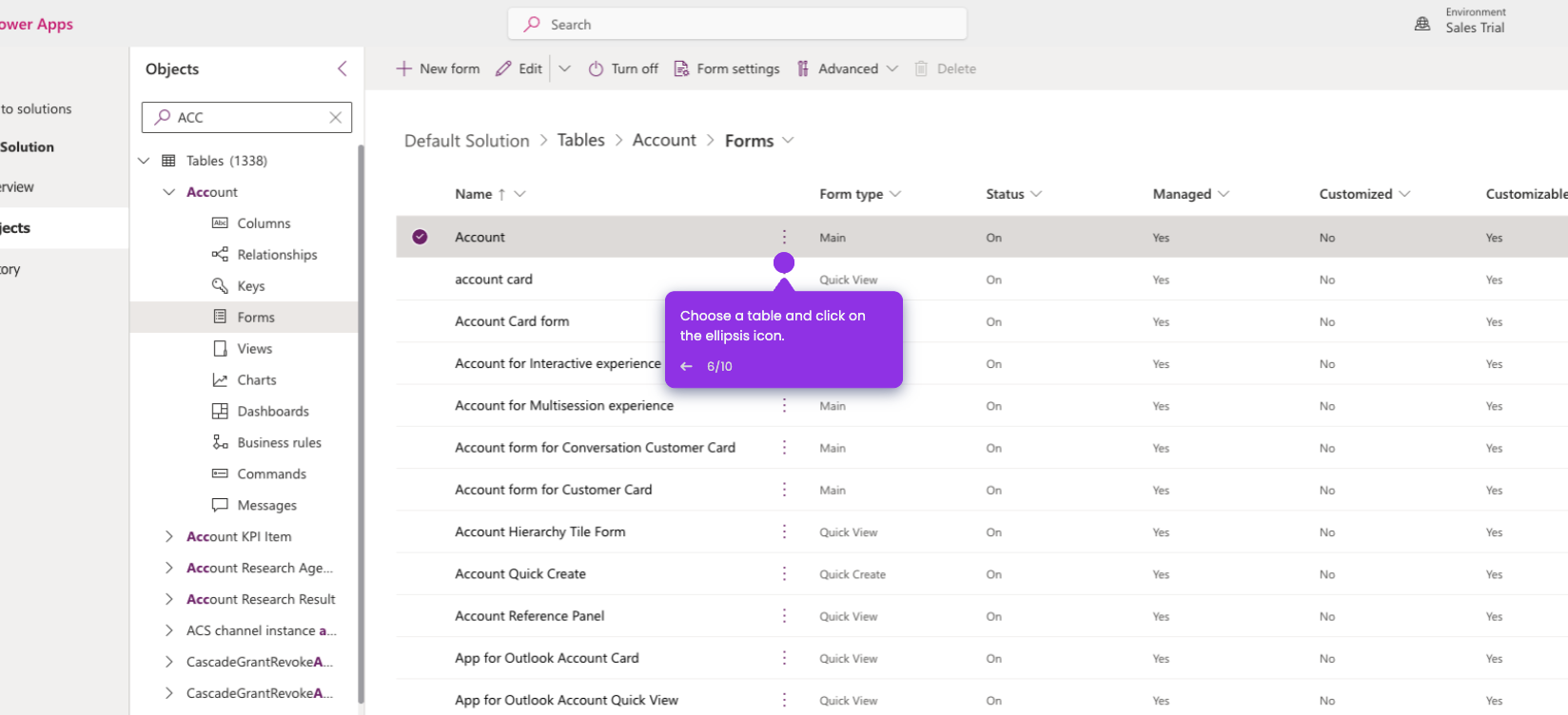The height and width of the screenshot is (715, 1568).
Task: Uncheck the selected Account row checkmark
Action: (420, 237)
